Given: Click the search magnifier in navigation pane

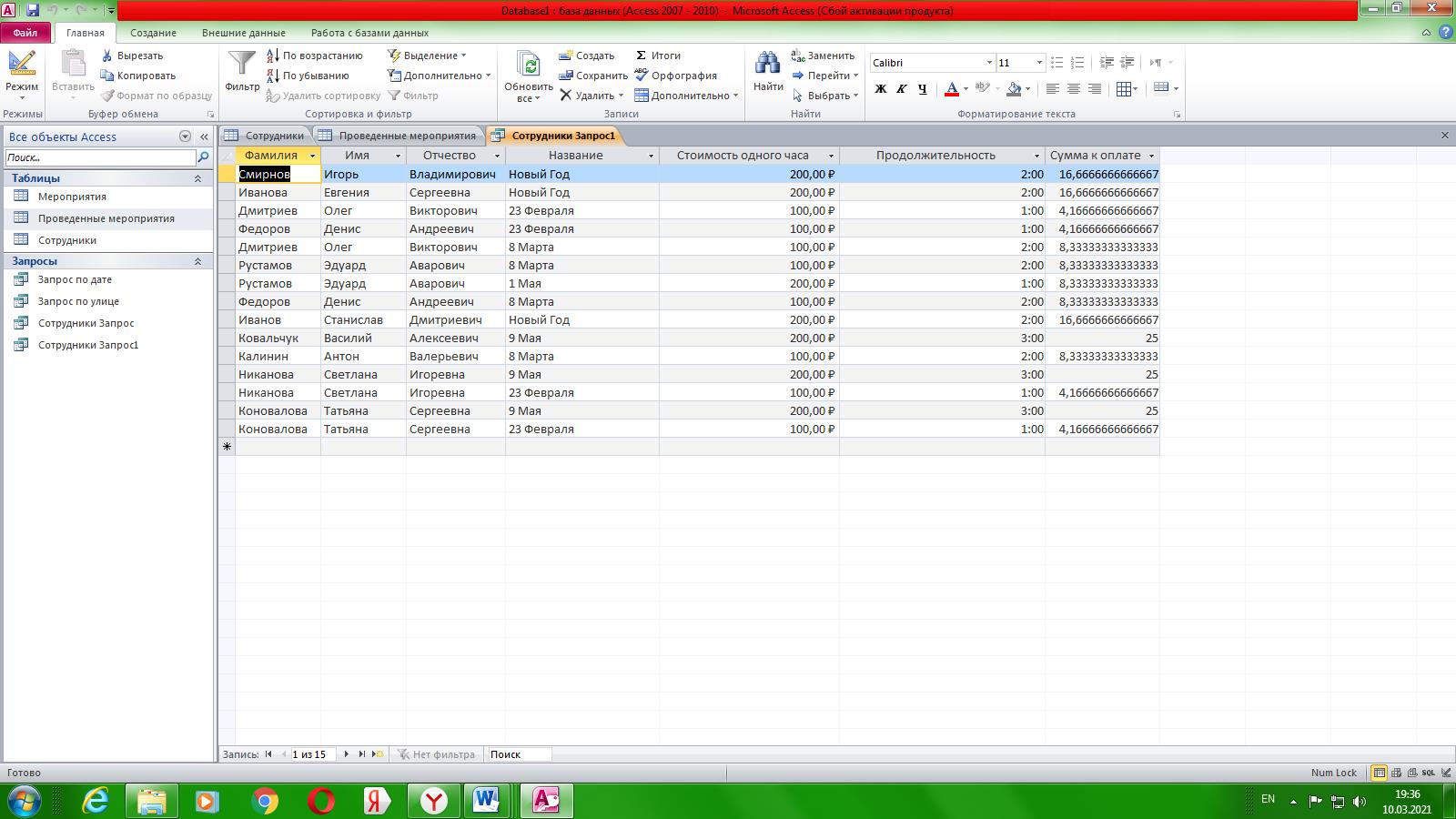Looking at the screenshot, I should pyautogui.click(x=204, y=157).
